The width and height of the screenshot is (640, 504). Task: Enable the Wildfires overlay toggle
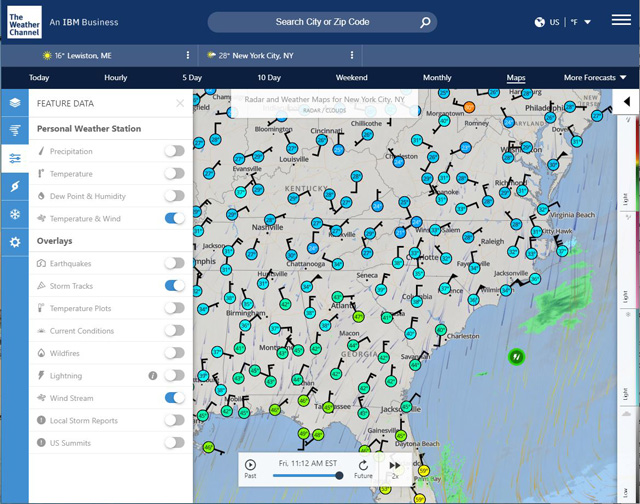tap(174, 353)
